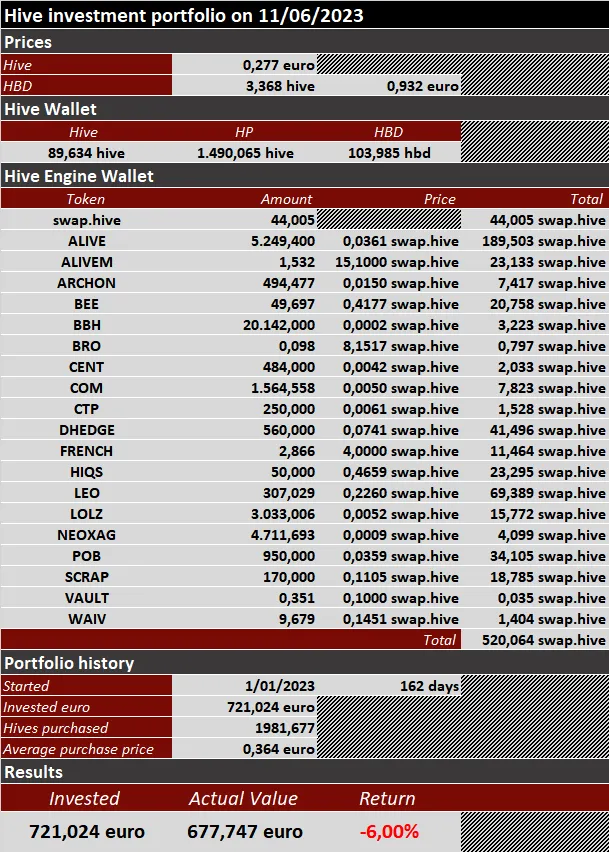Screen dimensions: 609x852
Task: Click the 'Amount' column header
Action: 286,199
